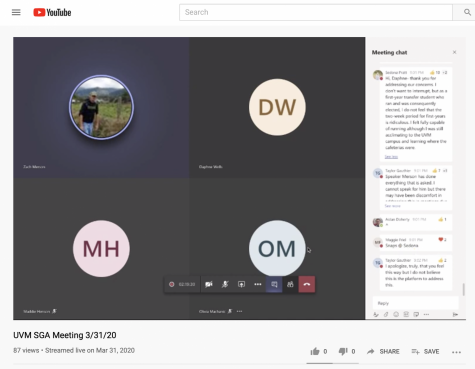Click the meeting elapsed time counter
Screen dimensions: 475x369
pyautogui.click(x=187, y=284)
